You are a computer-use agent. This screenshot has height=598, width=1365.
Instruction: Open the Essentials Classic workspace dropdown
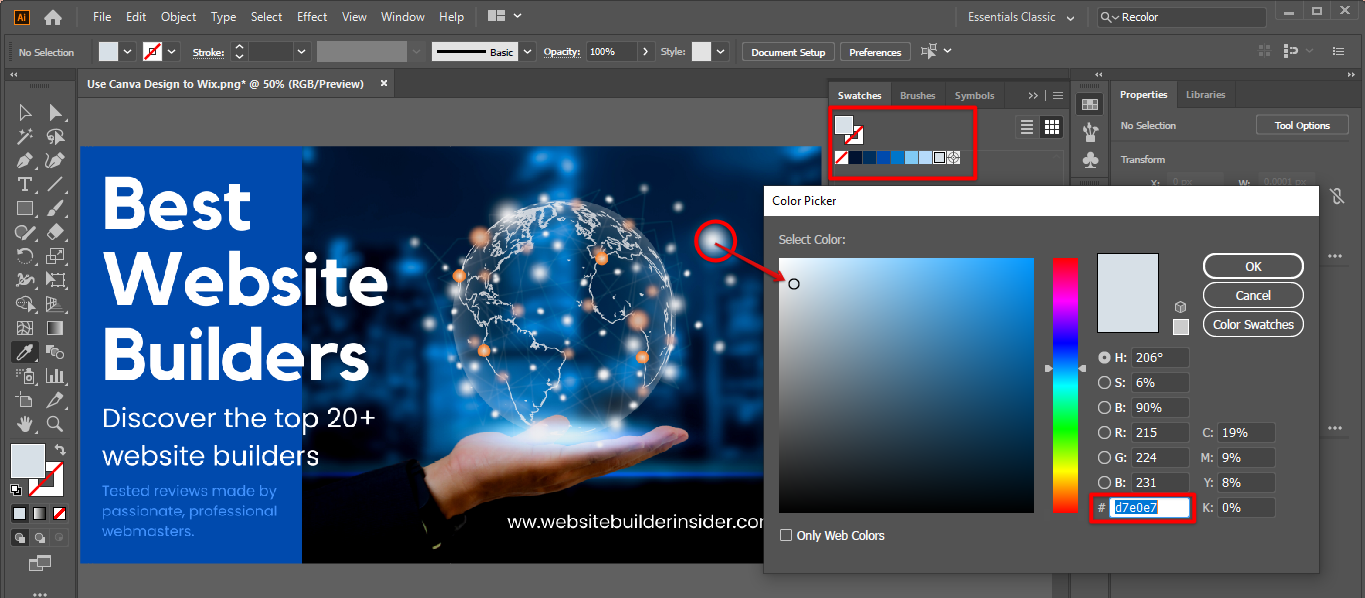point(1021,17)
